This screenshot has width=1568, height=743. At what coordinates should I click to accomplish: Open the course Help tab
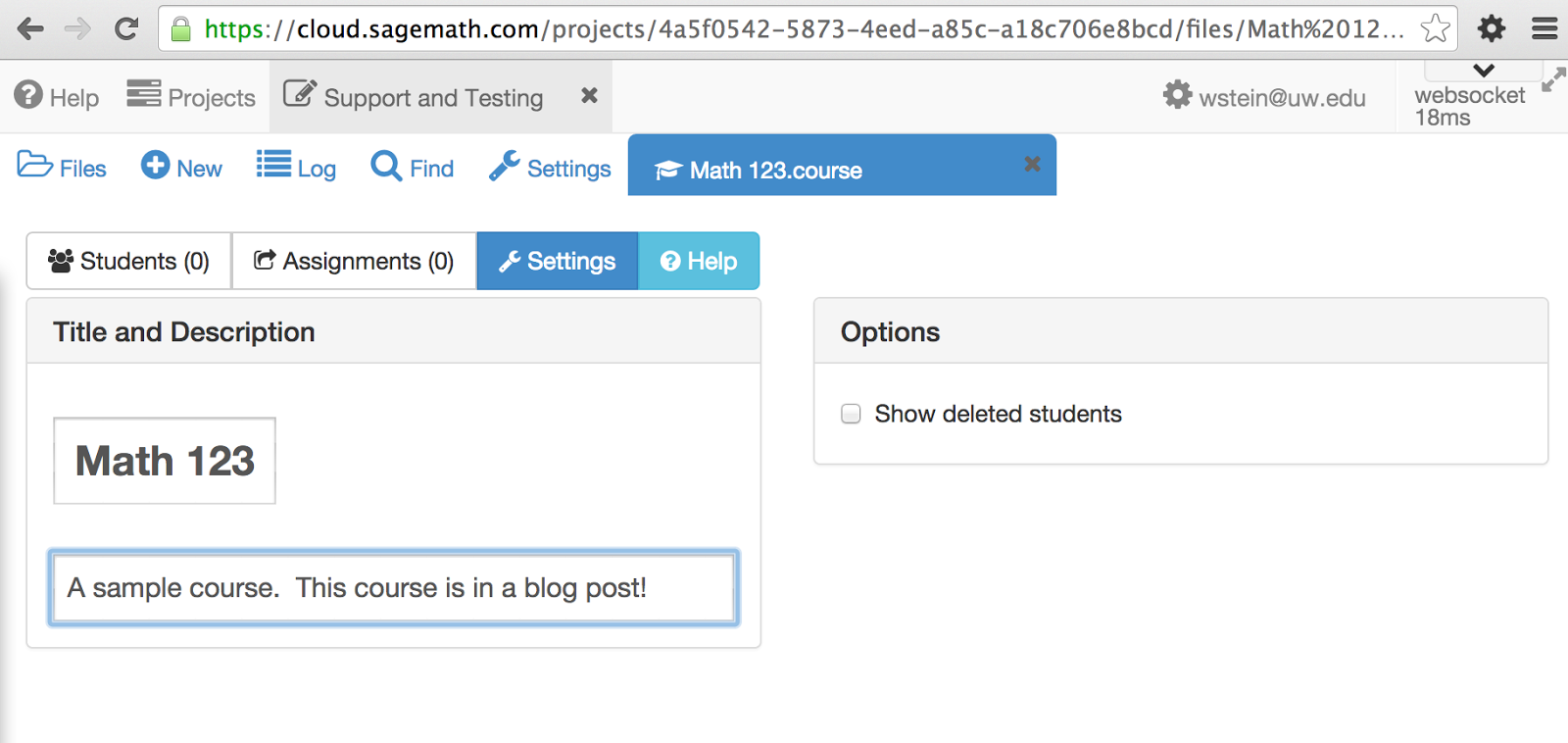[x=699, y=261]
